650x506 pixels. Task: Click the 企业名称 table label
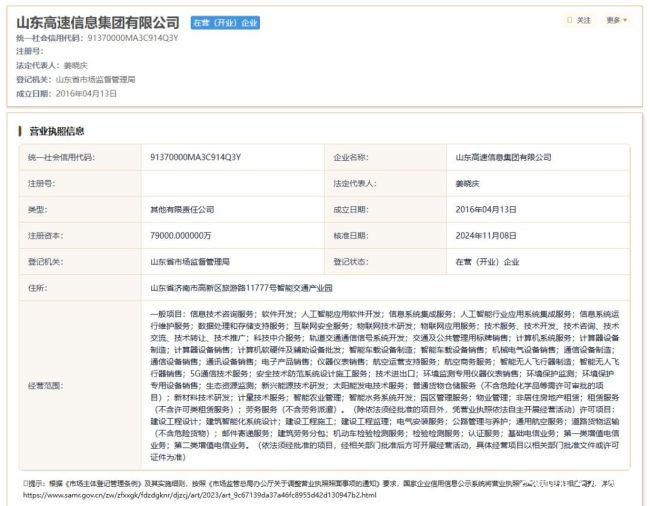tap(351, 157)
